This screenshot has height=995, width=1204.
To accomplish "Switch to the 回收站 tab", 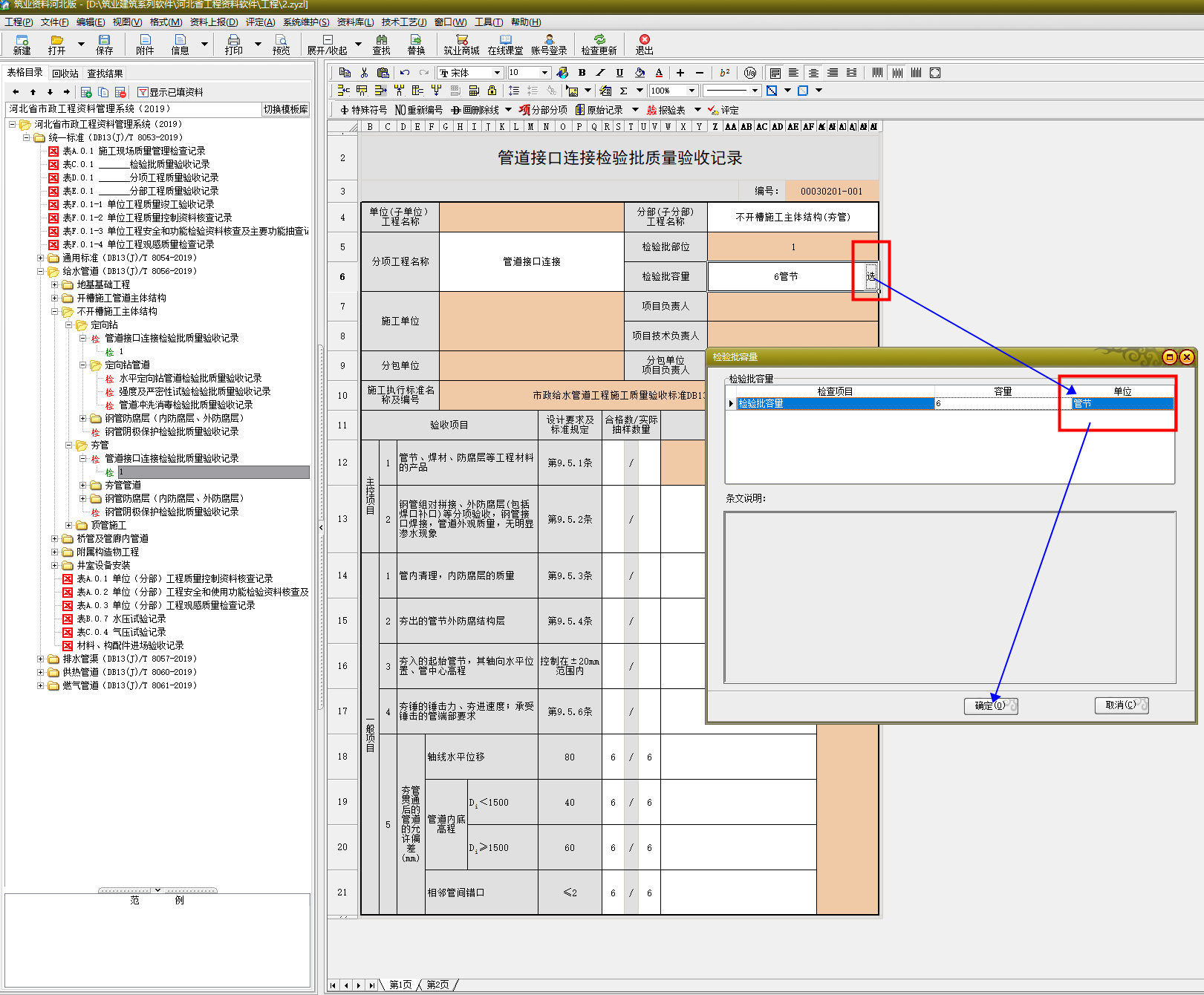I will 65,74.
